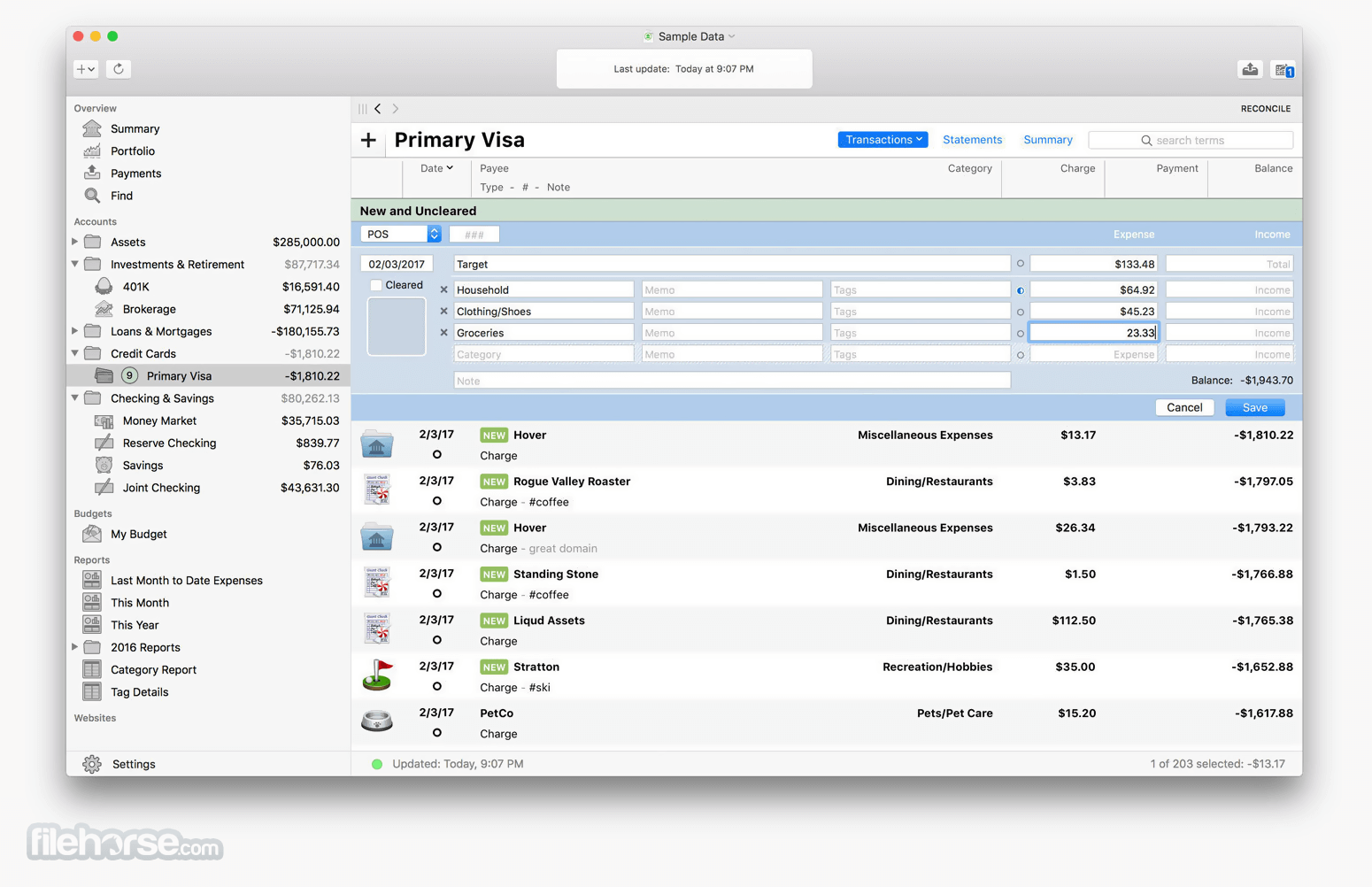Click the RECONCILE button

pos(1266,109)
